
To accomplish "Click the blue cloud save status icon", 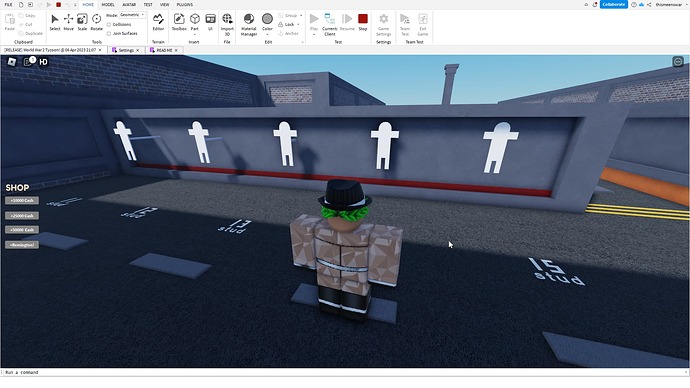I will tap(641, 4).
